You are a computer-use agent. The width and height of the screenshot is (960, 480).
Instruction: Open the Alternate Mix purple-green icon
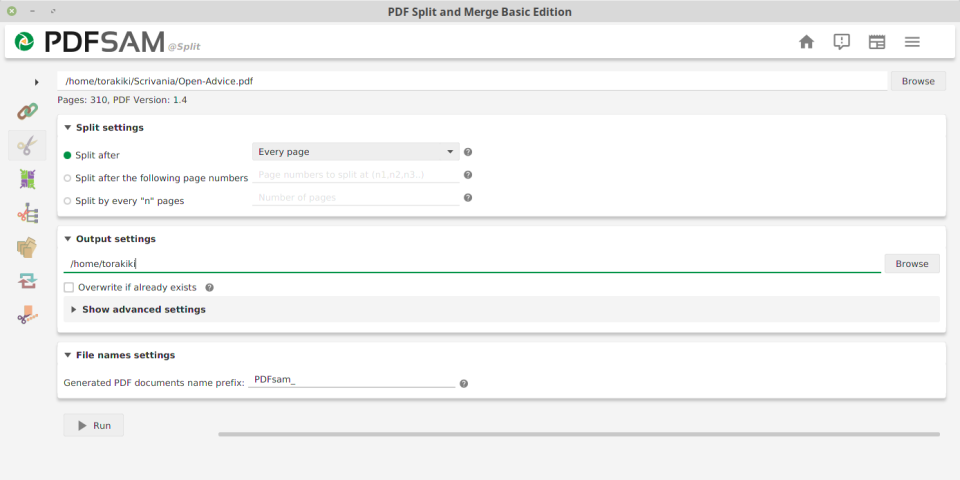tap(27, 179)
